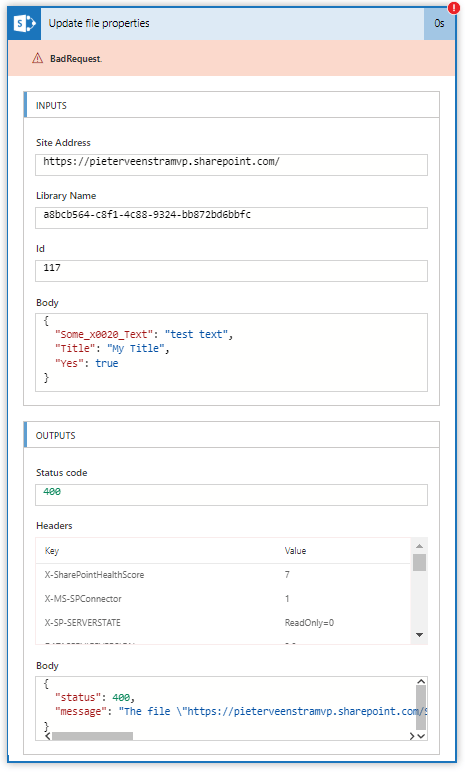
Task: Click the Headers label
Action: click(x=54, y=525)
